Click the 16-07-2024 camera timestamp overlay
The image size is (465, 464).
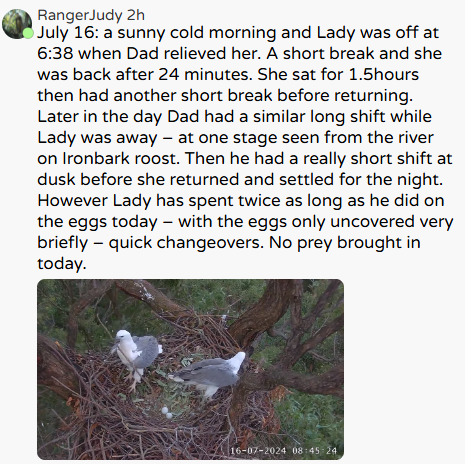point(283,451)
